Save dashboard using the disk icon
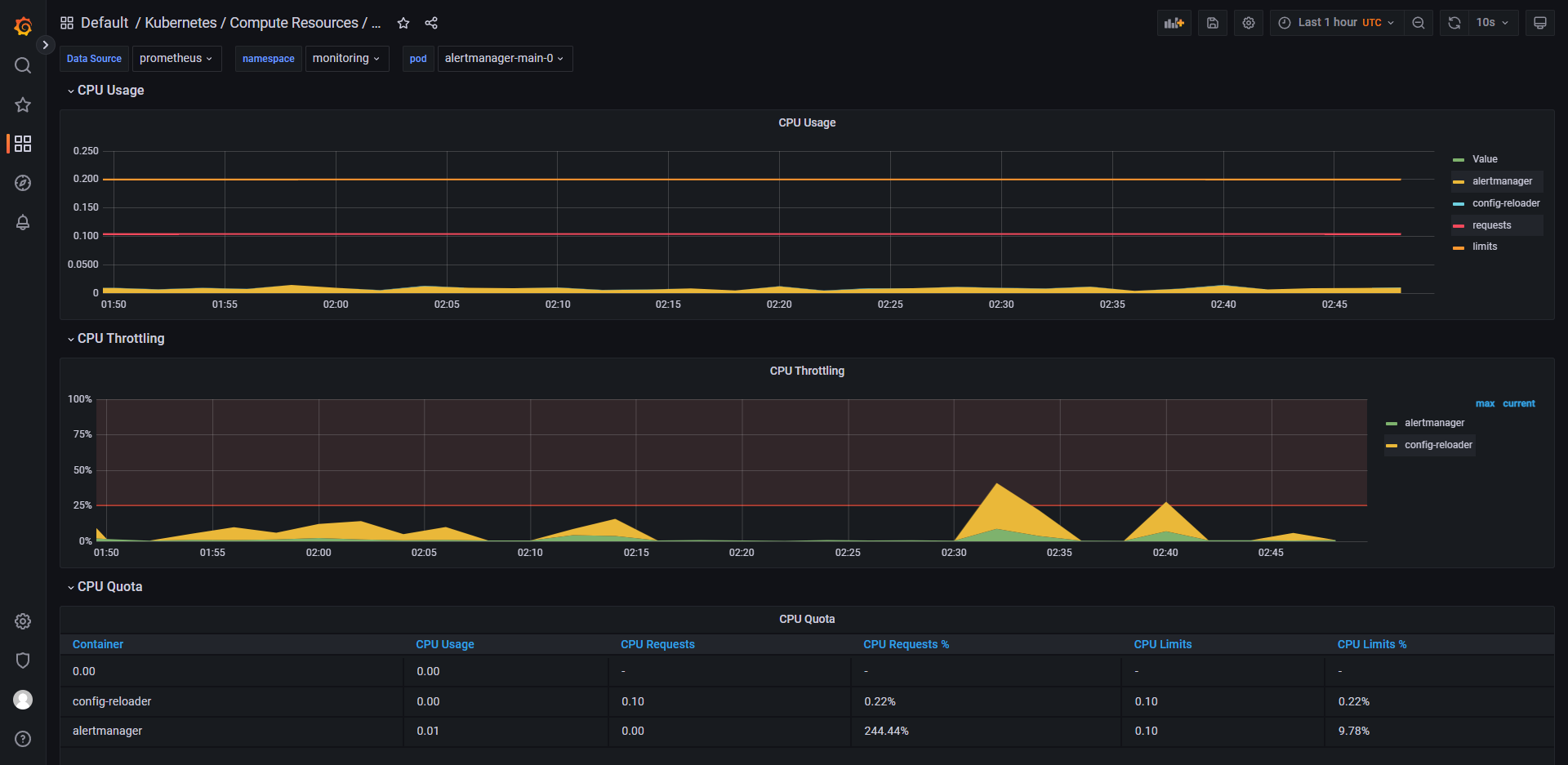This screenshot has height=765, width=1568. [x=1213, y=23]
